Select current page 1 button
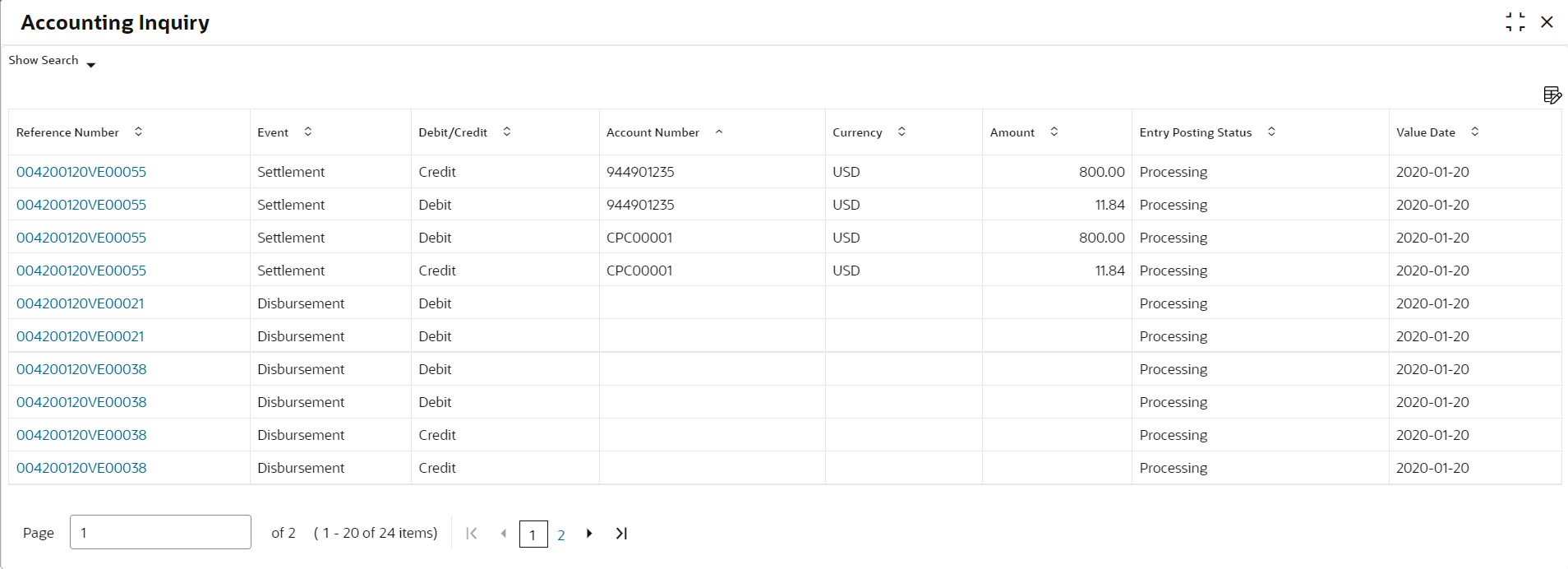 533,534
